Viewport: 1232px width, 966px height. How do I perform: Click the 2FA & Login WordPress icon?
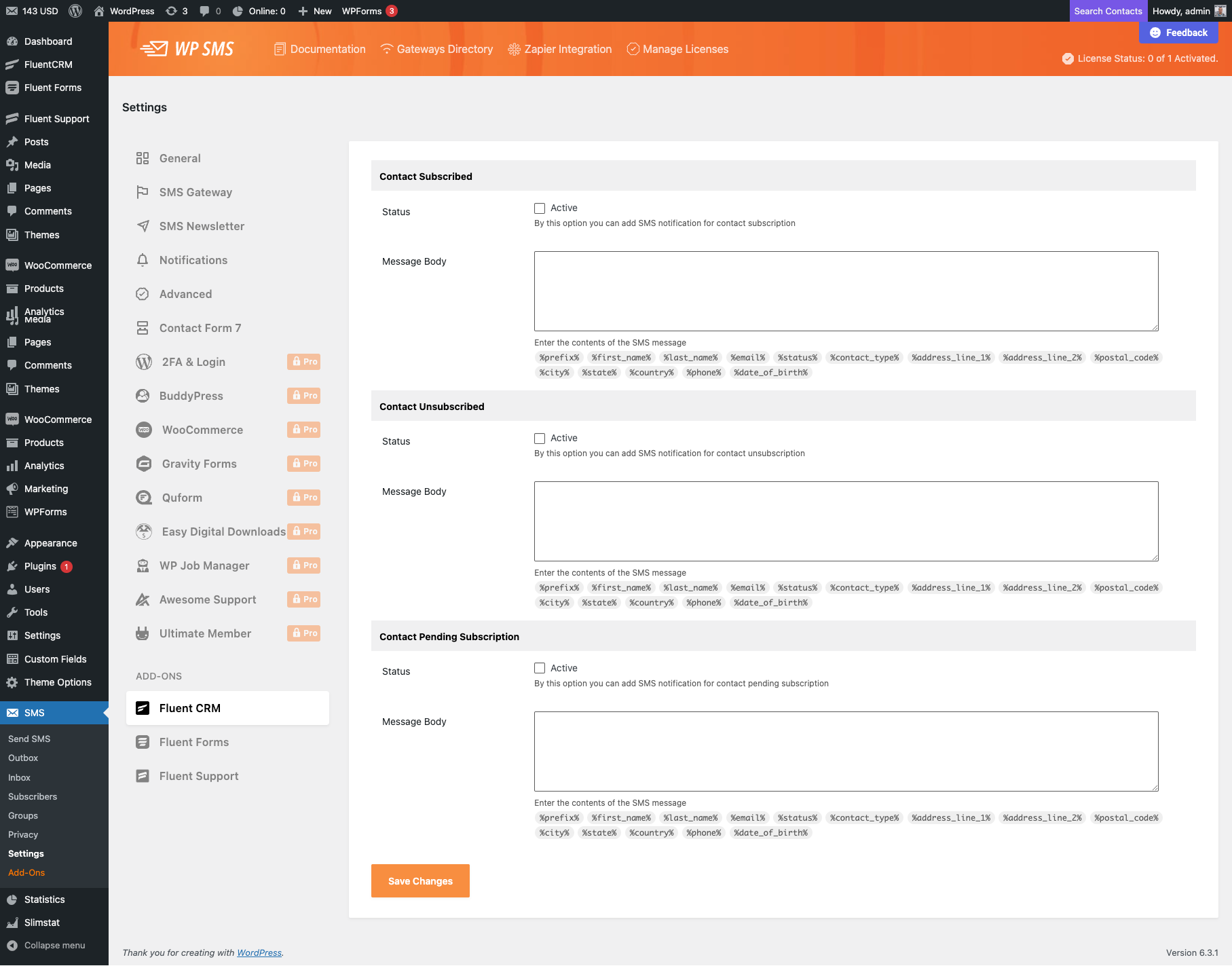(x=144, y=362)
